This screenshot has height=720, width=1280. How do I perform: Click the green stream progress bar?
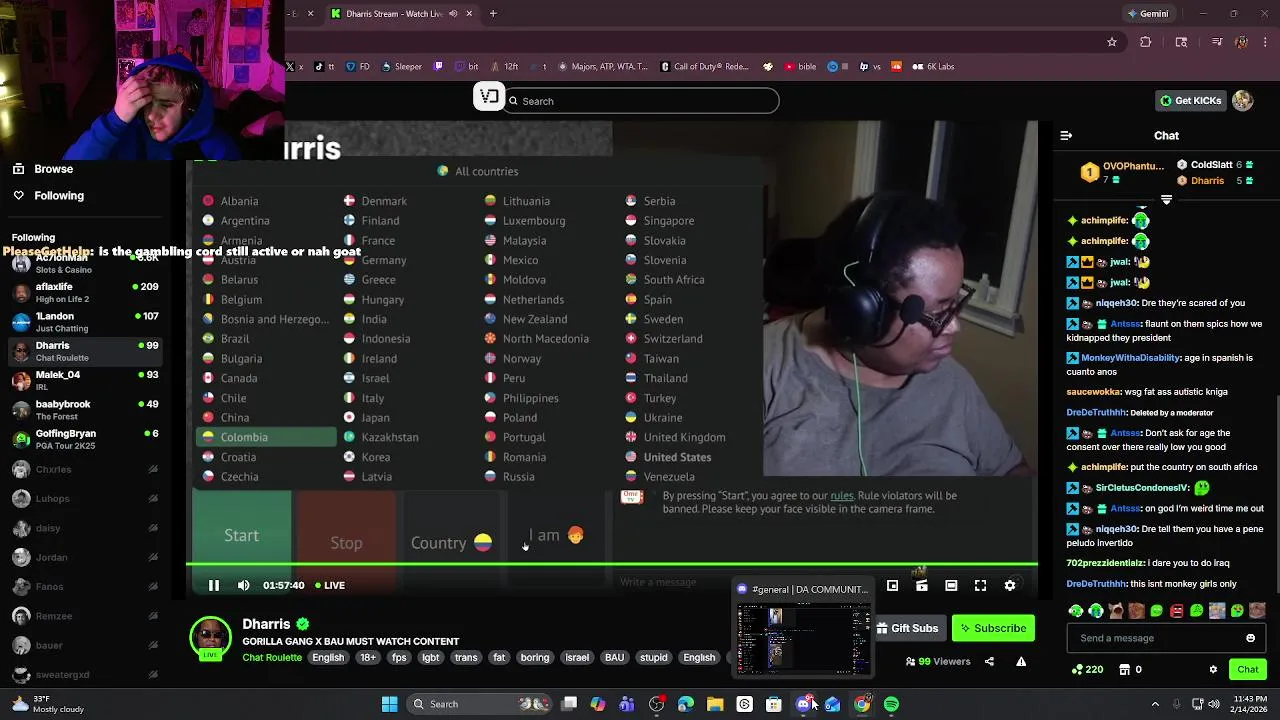click(x=612, y=565)
